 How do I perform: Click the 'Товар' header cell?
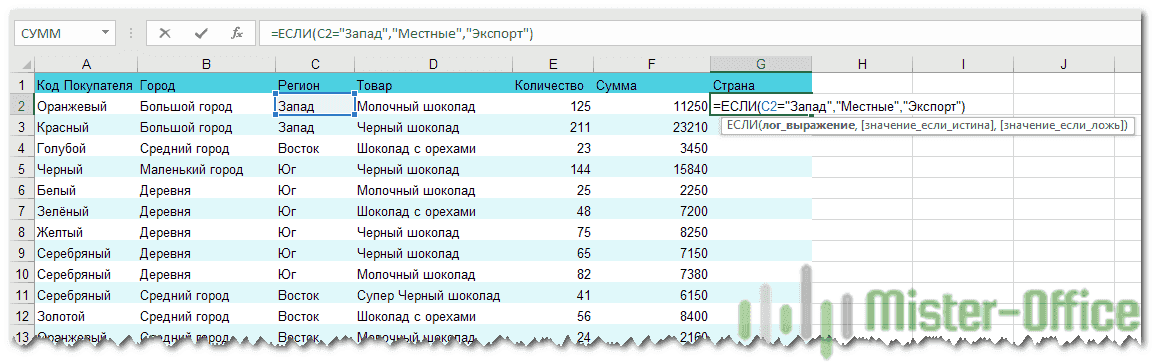432,85
